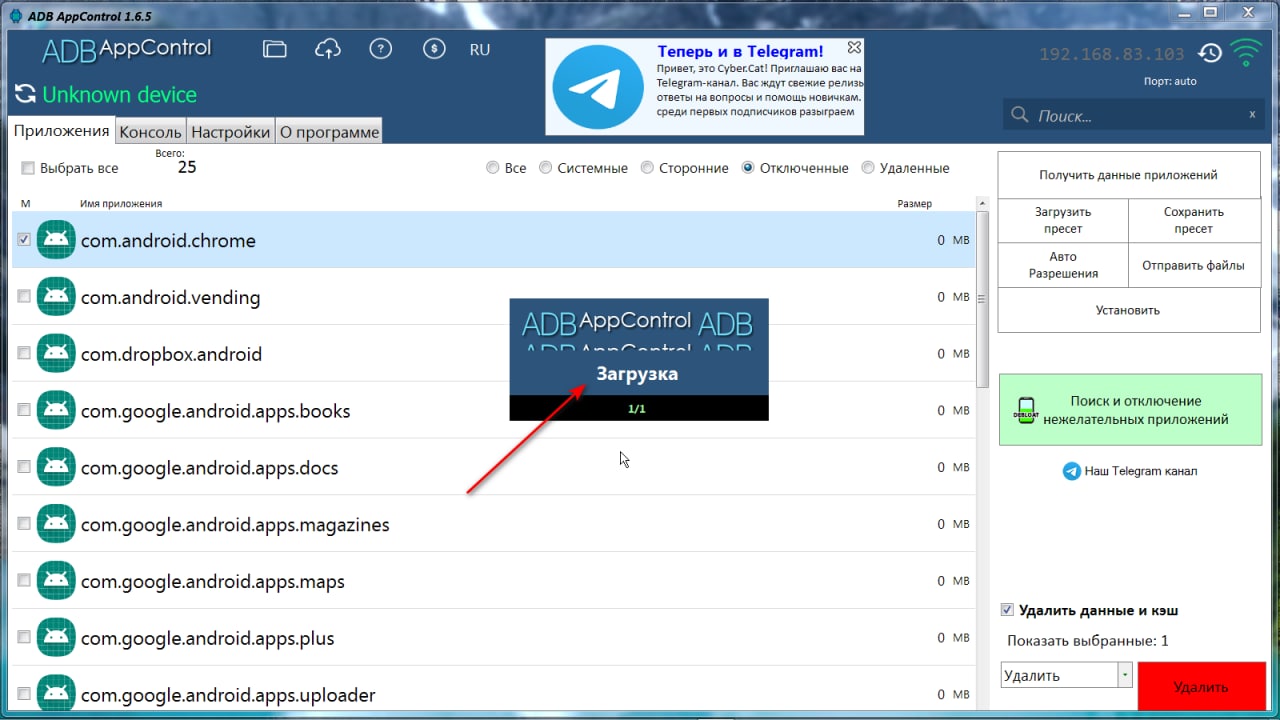Click the red Удалить button
The height and width of the screenshot is (720, 1280).
tap(1201, 687)
